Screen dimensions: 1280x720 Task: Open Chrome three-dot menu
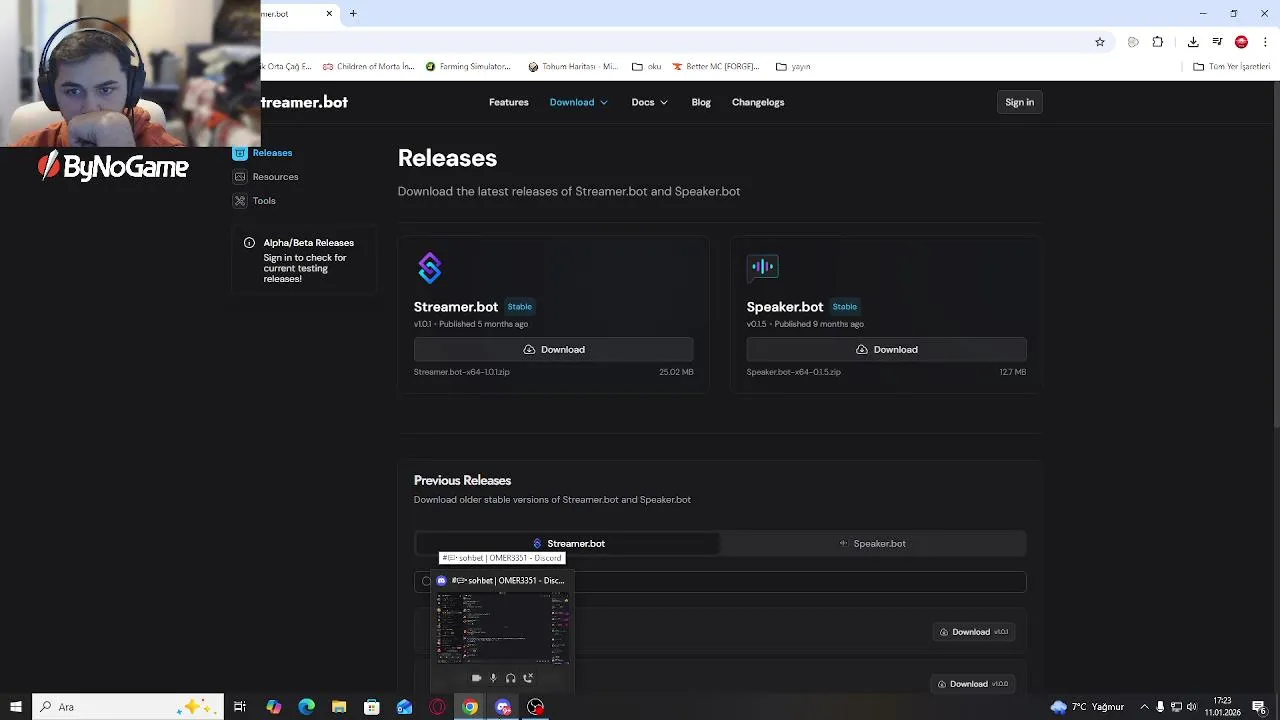coord(1266,42)
